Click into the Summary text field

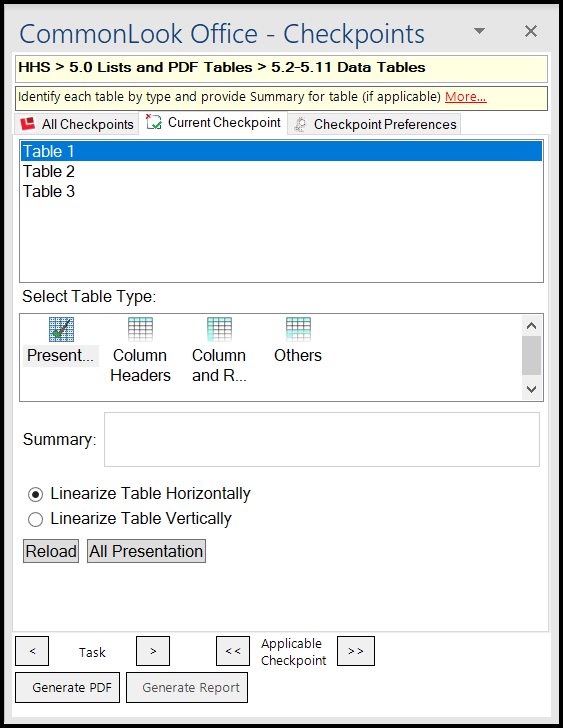pyautogui.click(x=322, y=439)
